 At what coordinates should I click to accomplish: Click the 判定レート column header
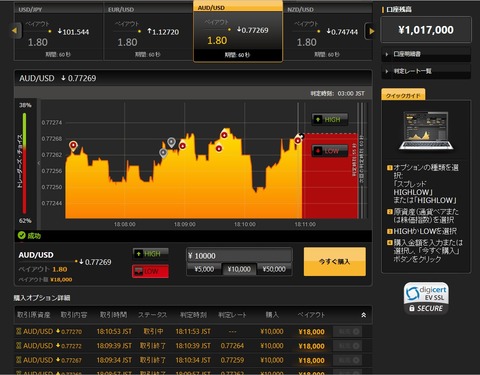tap(232, 315)
